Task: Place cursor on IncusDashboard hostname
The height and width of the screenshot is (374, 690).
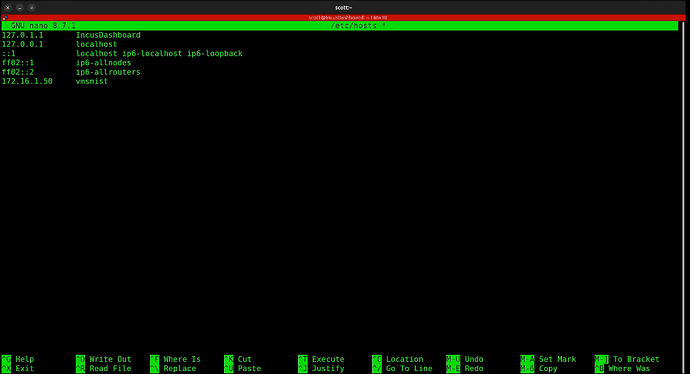Action: coord(108,35)
